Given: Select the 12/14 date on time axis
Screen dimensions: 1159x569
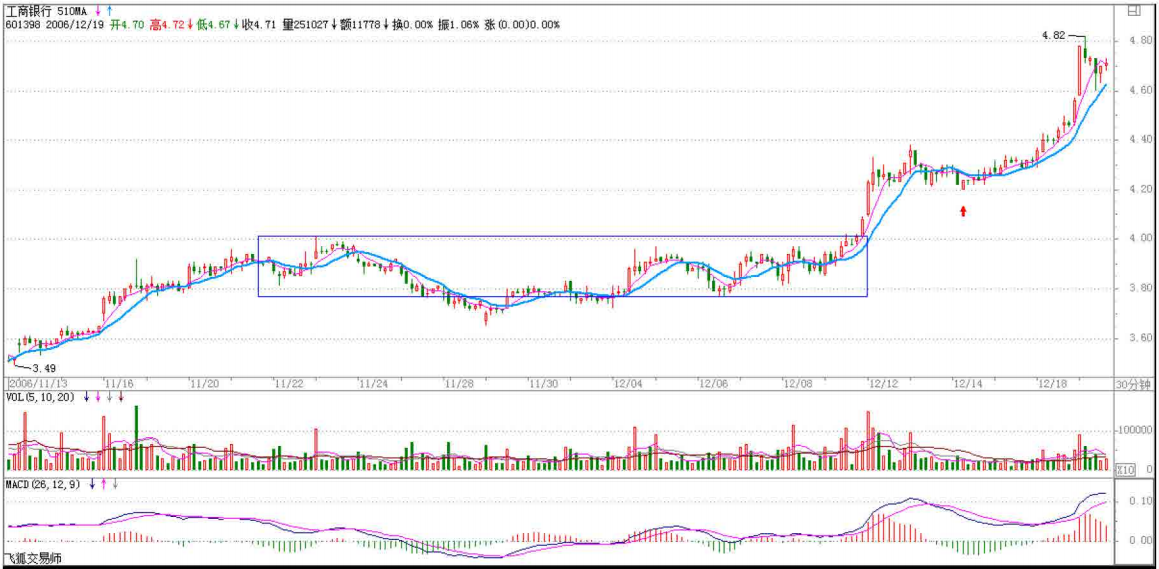Looking at the screenshot, I should 969,384.
